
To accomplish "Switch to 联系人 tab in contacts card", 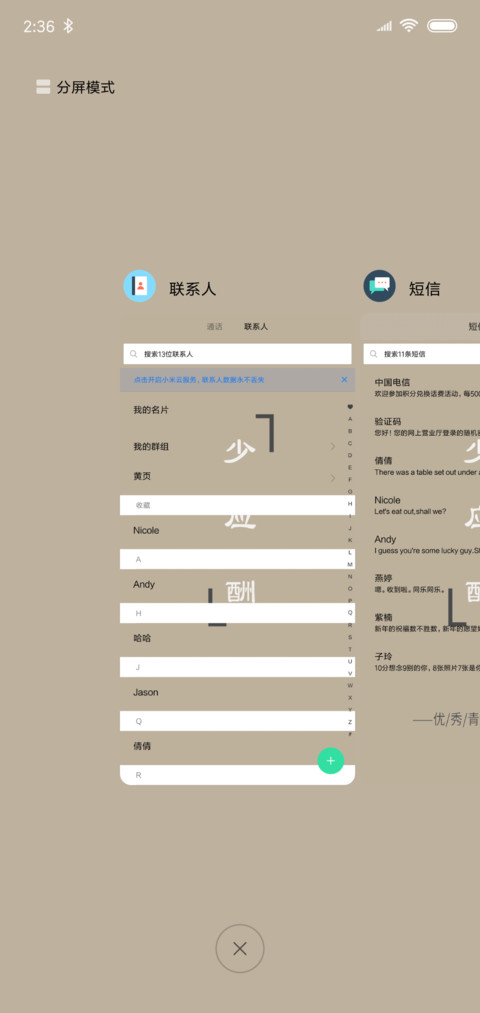I will click(x=256, y=327).
